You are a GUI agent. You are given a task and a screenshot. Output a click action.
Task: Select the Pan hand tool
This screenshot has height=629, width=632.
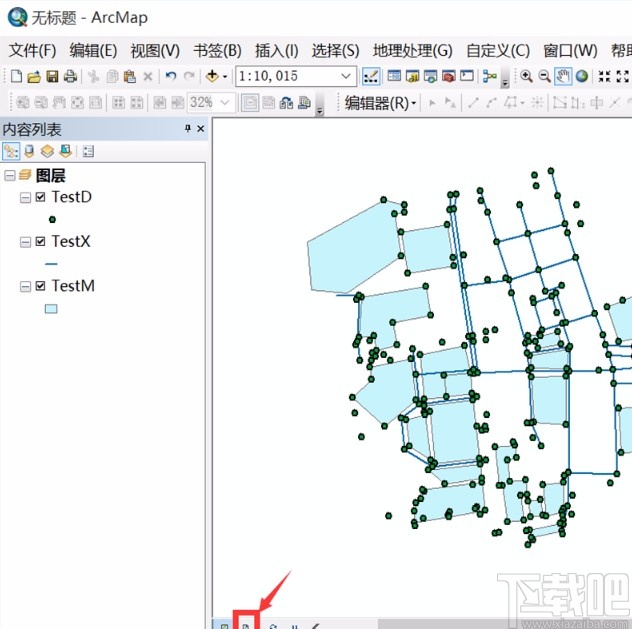pyautogui.click(x=563, y=76)
